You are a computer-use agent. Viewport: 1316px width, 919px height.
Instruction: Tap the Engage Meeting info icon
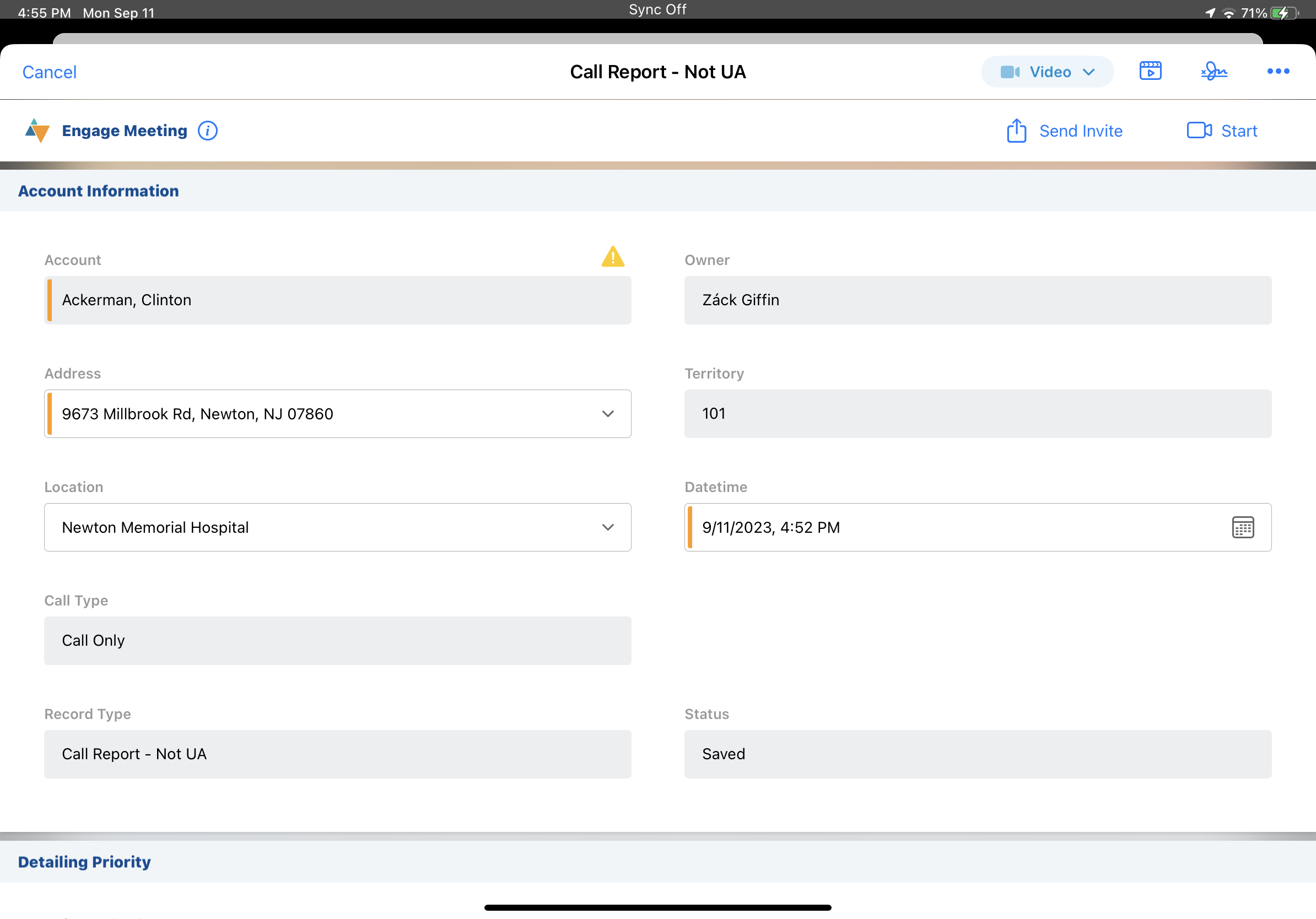(x=208, y=131)
